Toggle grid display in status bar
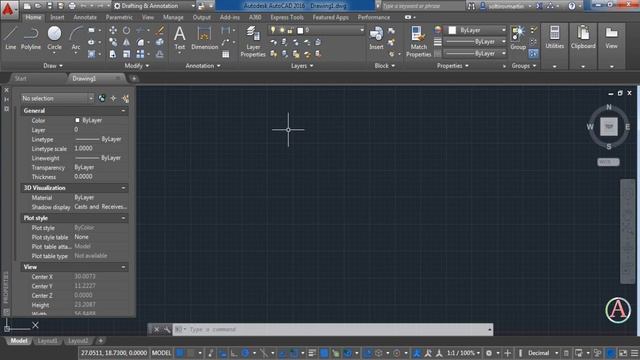Screen dimensions: 640x360 (180, 353)
